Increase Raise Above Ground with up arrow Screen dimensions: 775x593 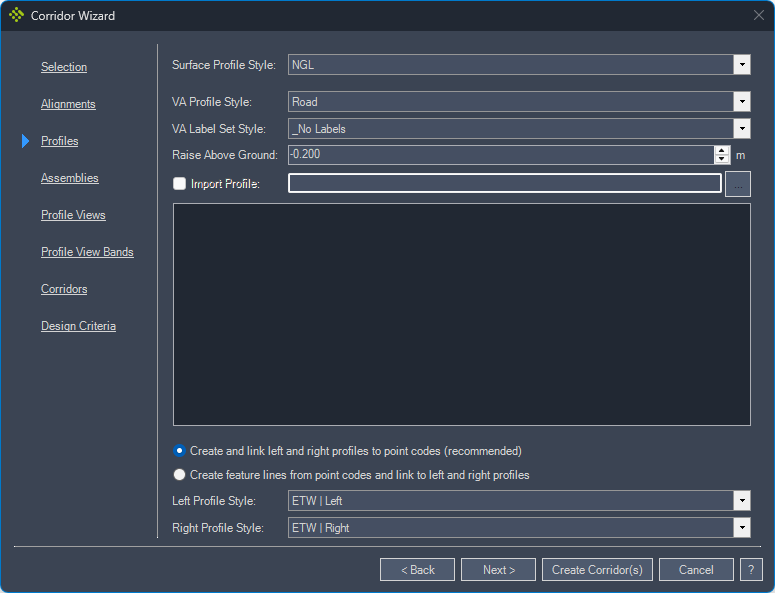point(722,151)
